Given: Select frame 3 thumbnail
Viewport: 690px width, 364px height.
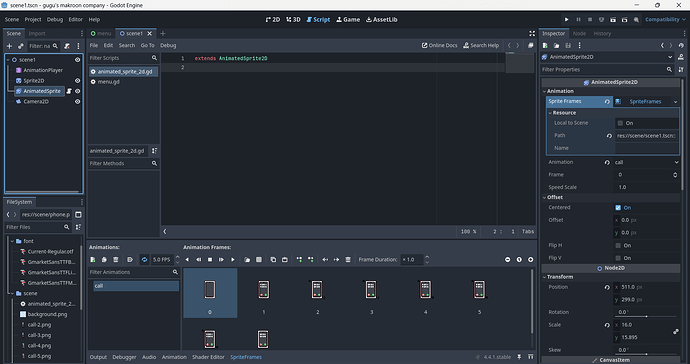Looking at the screenshot, I should [371, 293].
